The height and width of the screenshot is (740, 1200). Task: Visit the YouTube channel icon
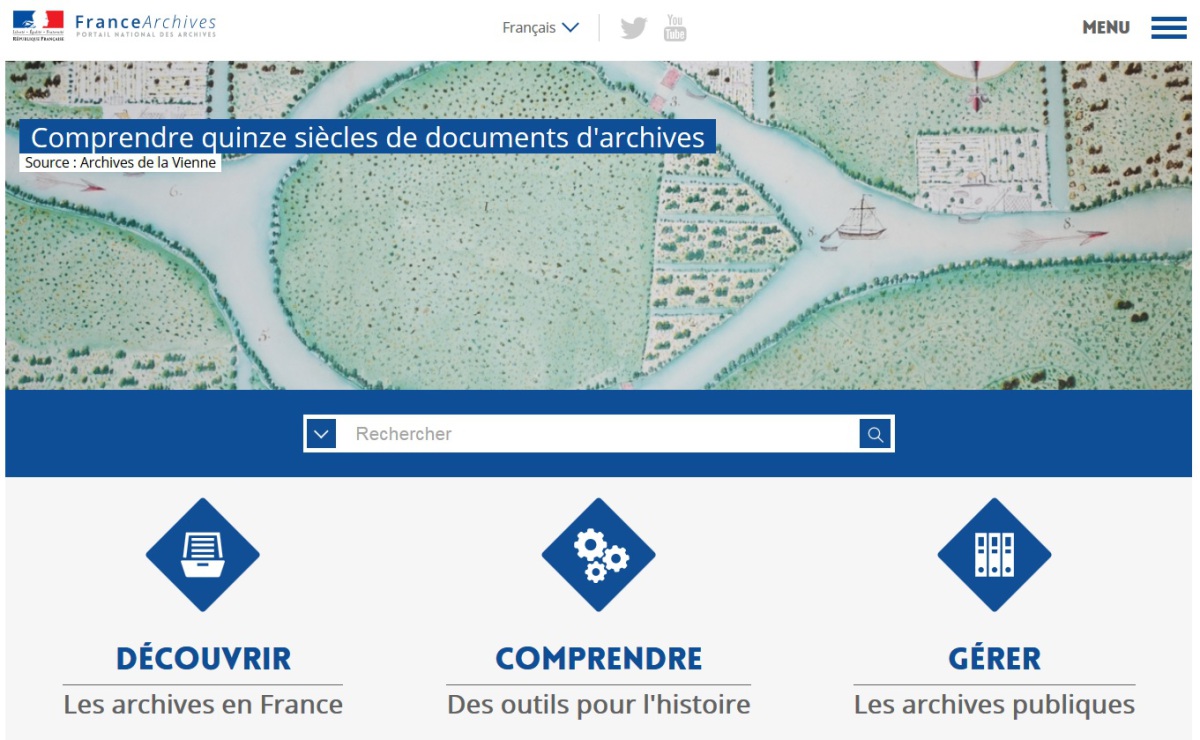[x=675, y=28]
